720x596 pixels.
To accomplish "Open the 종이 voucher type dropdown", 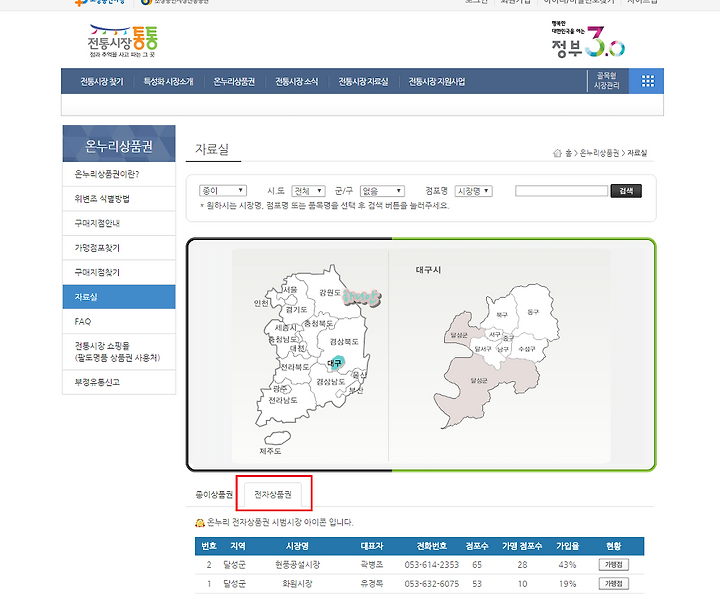I will coord(223,191).
